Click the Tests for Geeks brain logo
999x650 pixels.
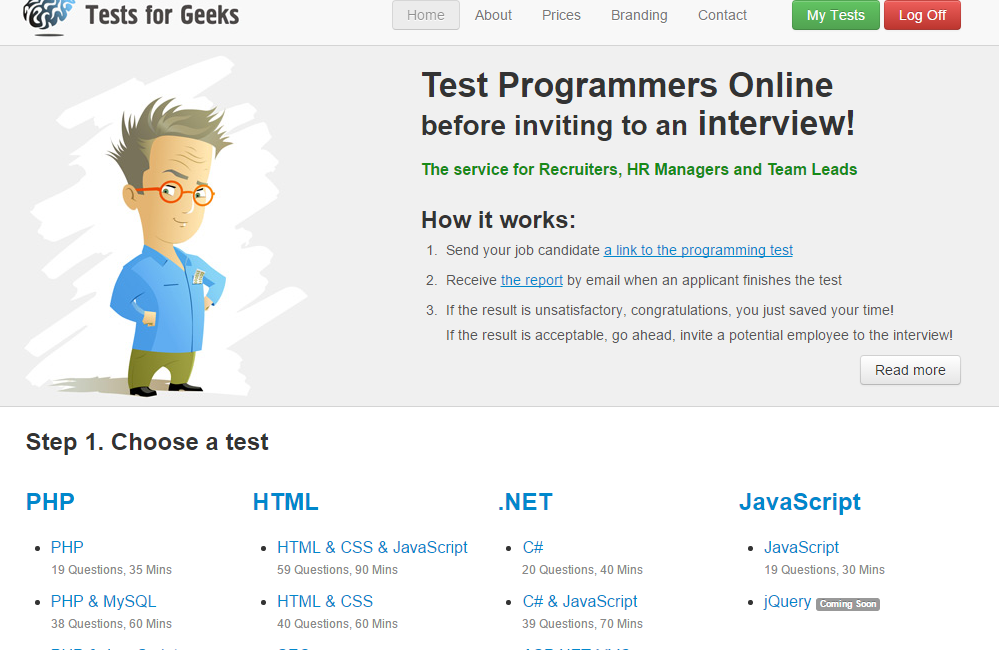(48, 16)
